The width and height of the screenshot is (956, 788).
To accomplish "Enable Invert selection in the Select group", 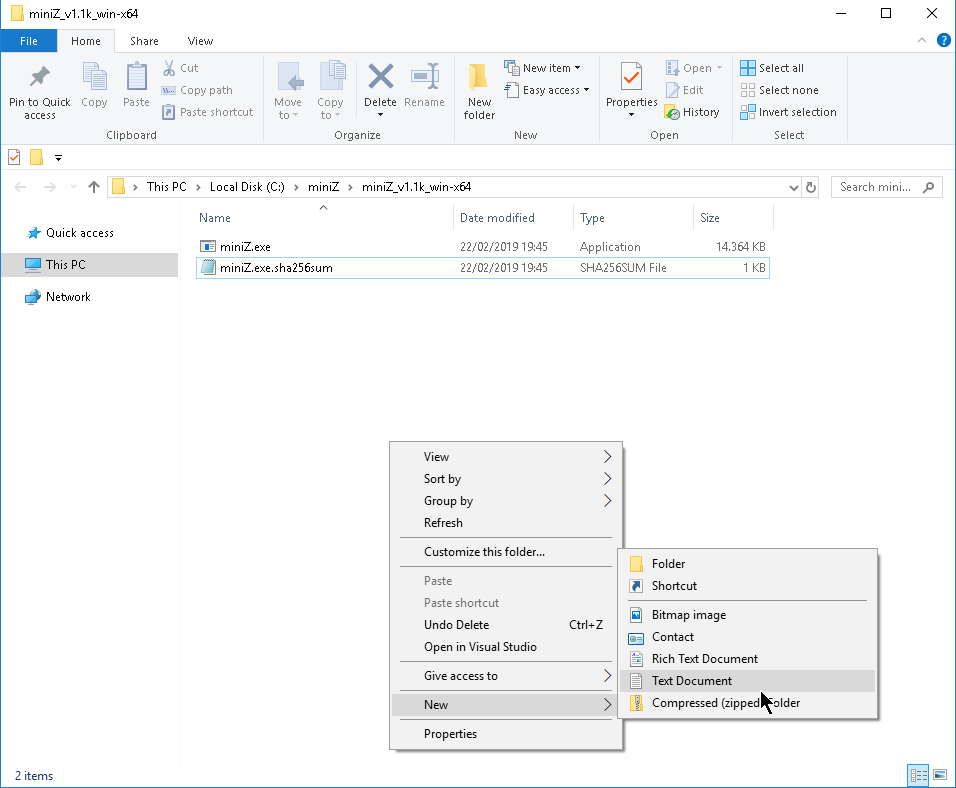I will pyautogui.click(x=789, y=111).
